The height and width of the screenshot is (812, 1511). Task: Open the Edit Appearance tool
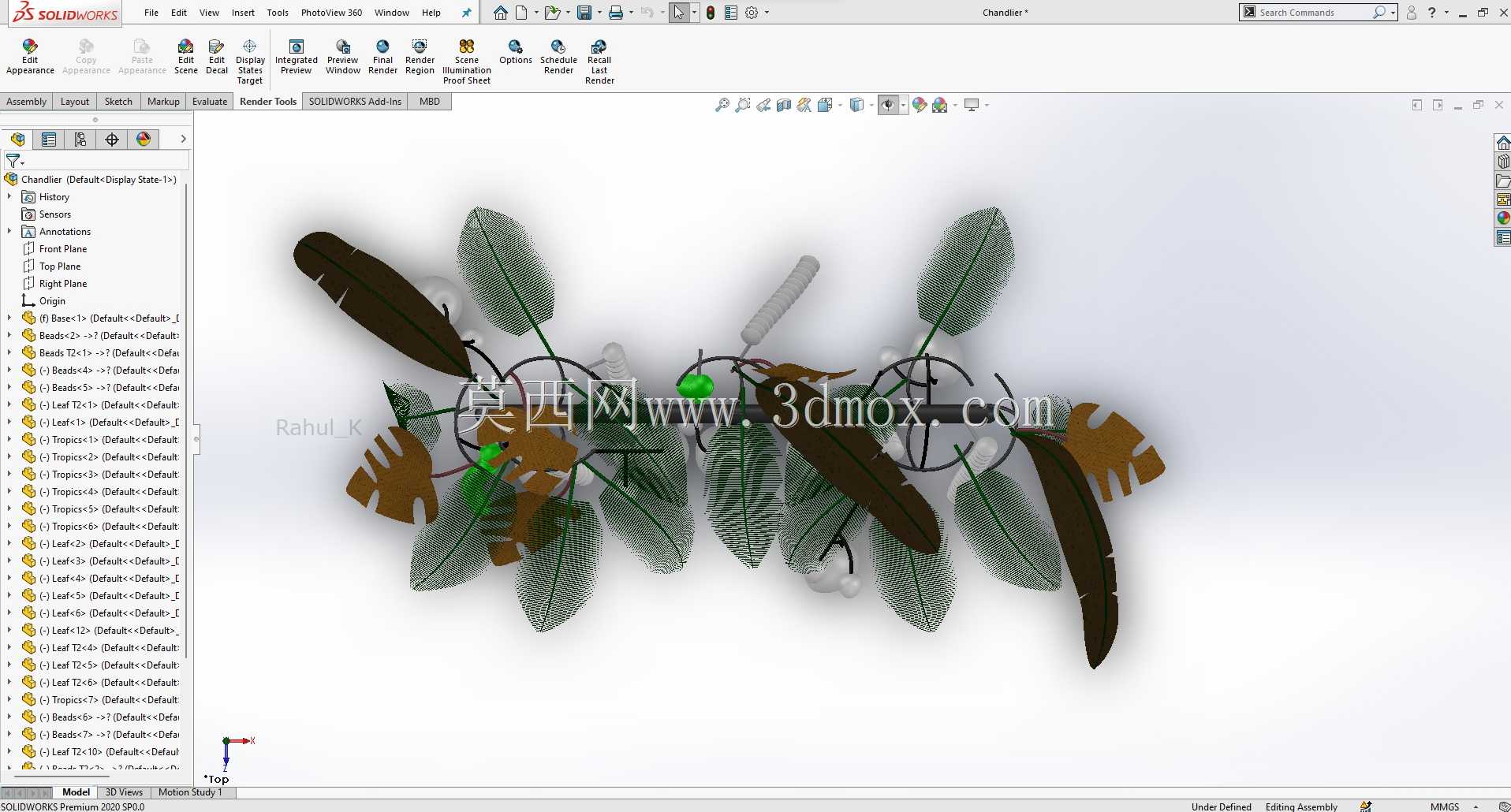30,57
